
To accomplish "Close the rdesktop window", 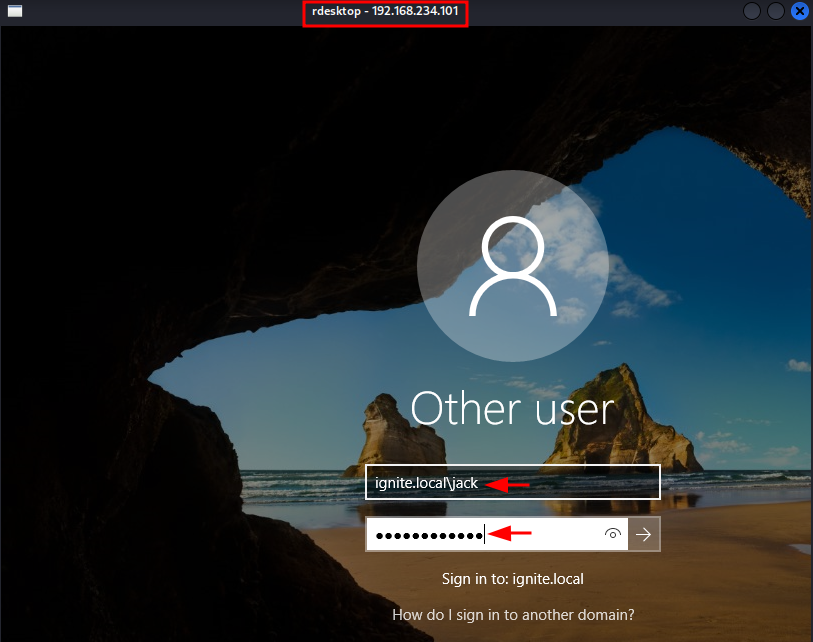I will pos(800,11).
